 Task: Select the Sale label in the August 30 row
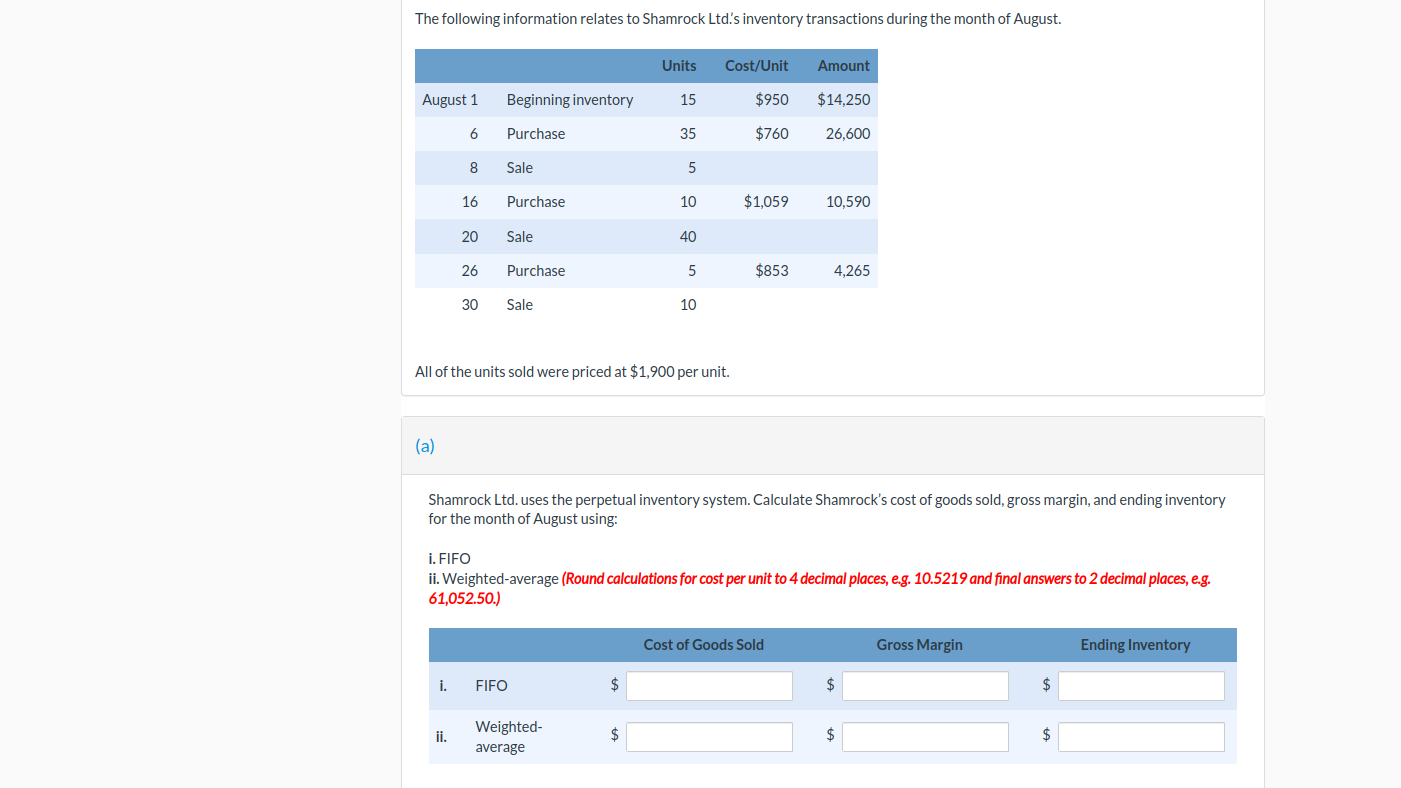520,305
